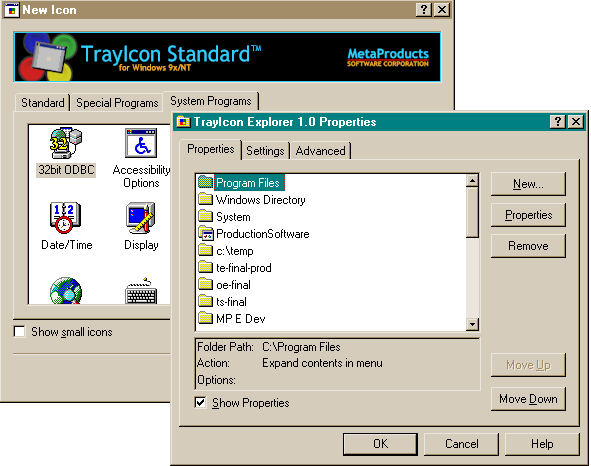Select the keyboard icon in the list
Viewport: 591px width, 466px height.
point(141,292)
